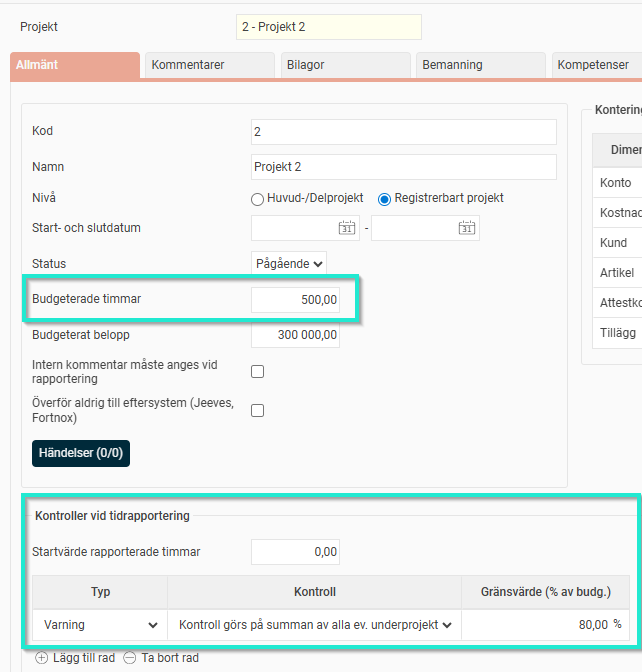Enable intern kommentar måste anges checkbox

[x=257, y=372]
